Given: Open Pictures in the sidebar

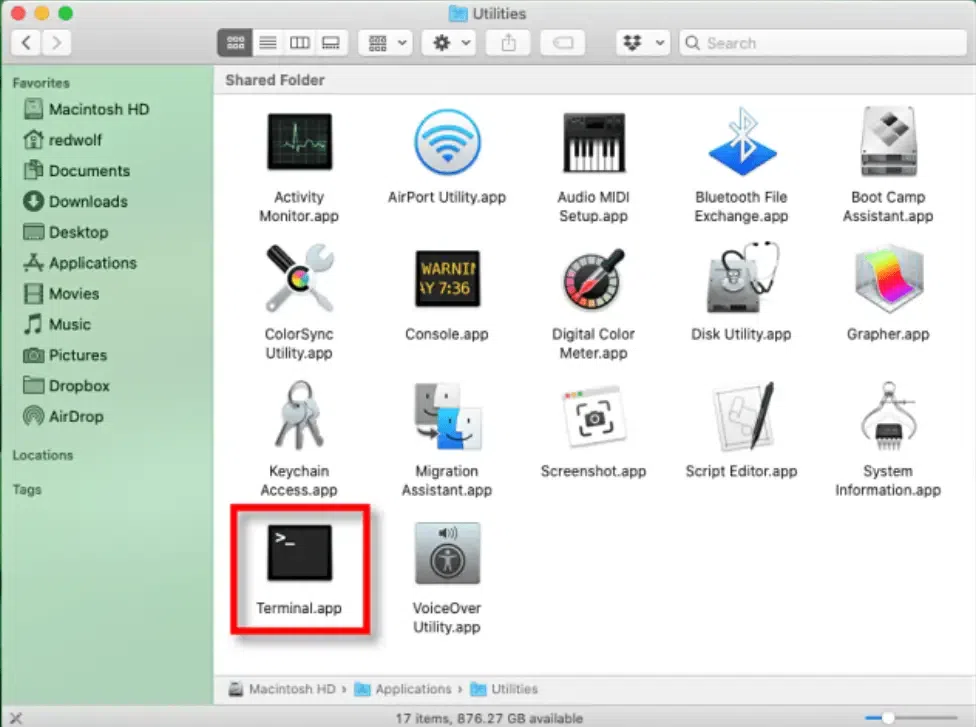Looking at the screenshot, I should [65, 355].
